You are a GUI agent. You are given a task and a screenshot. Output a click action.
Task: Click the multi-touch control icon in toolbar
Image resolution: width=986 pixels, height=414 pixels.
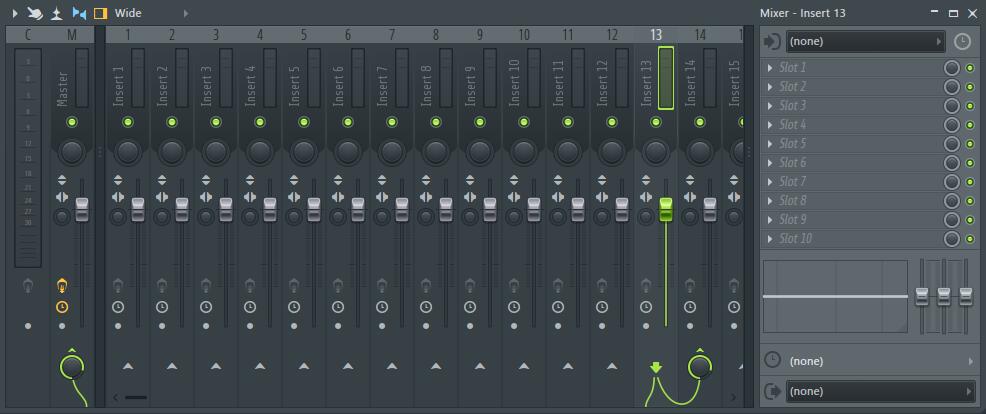tap(35, 13)
